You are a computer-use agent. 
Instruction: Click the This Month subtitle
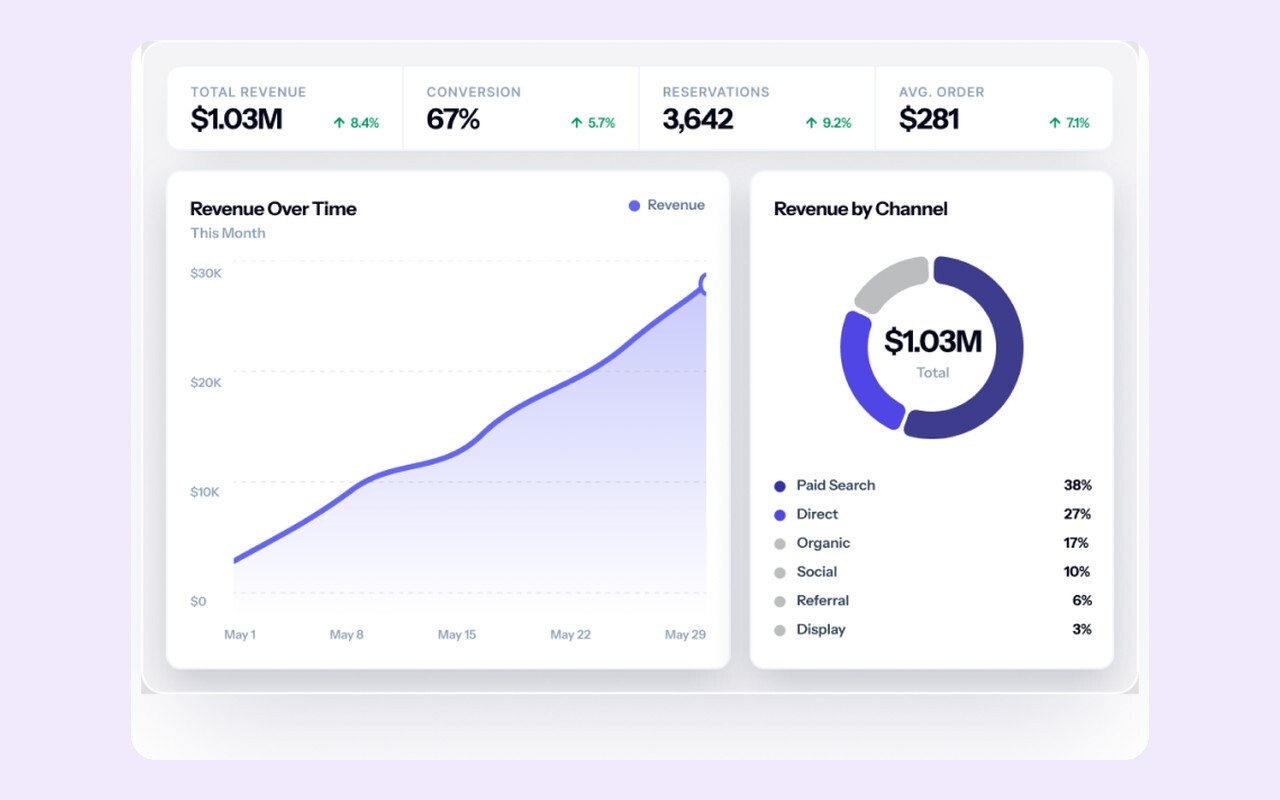click(x=228, y=233)
